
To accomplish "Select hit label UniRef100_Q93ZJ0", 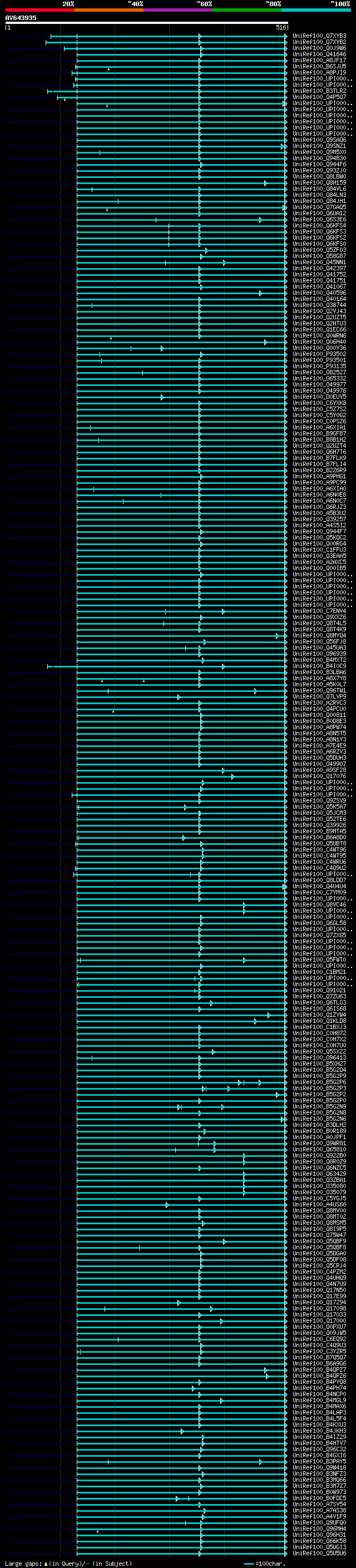I will 319,170.
